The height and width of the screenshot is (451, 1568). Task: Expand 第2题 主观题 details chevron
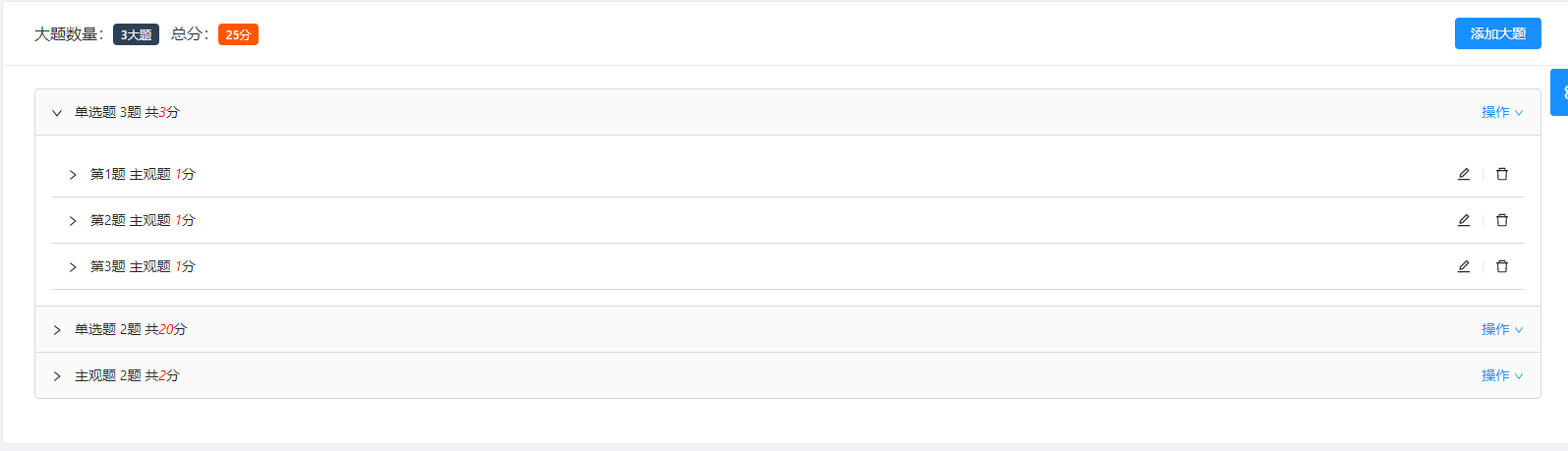tap(73, 221)
